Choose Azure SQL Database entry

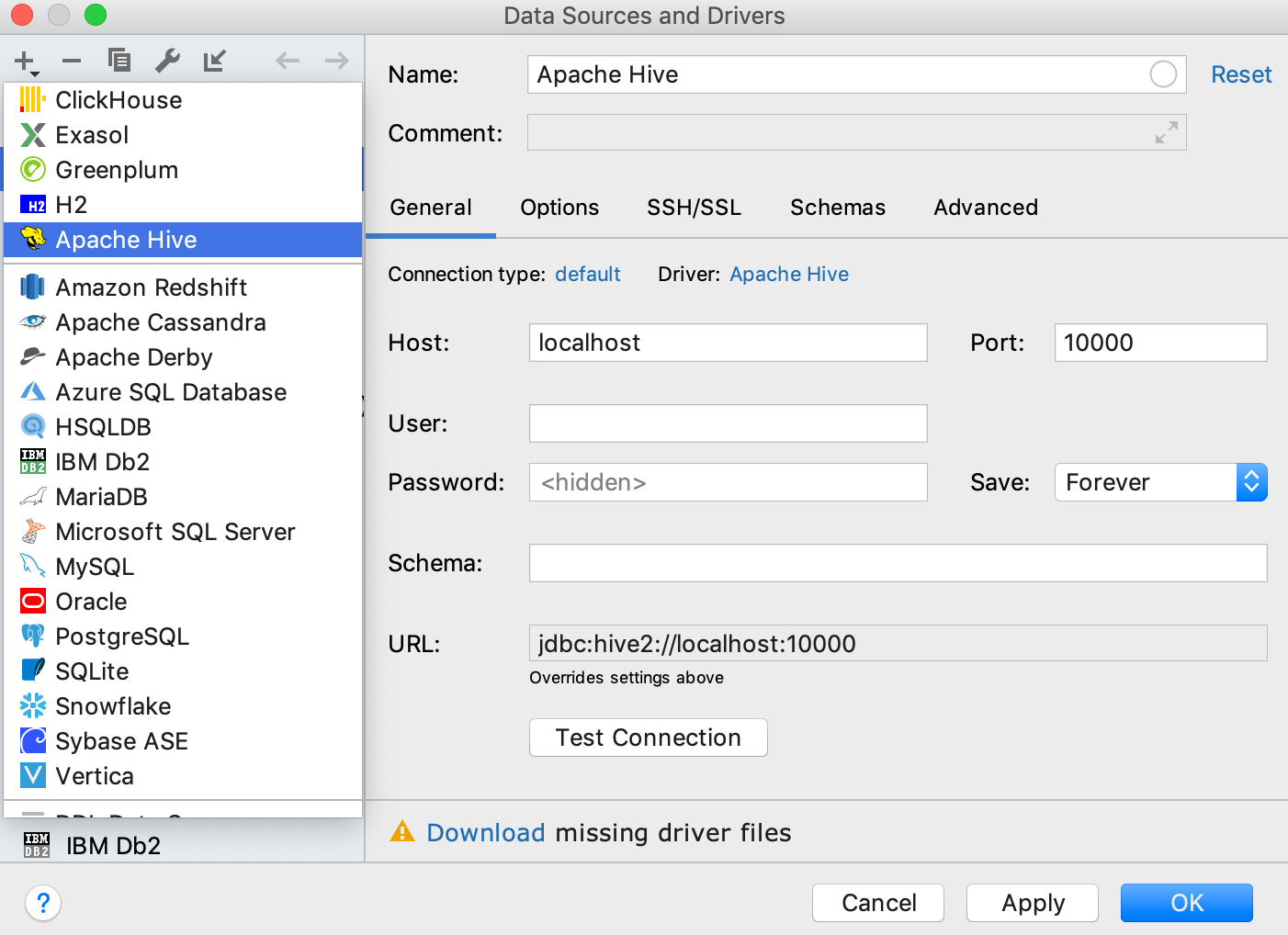(184, 392)
